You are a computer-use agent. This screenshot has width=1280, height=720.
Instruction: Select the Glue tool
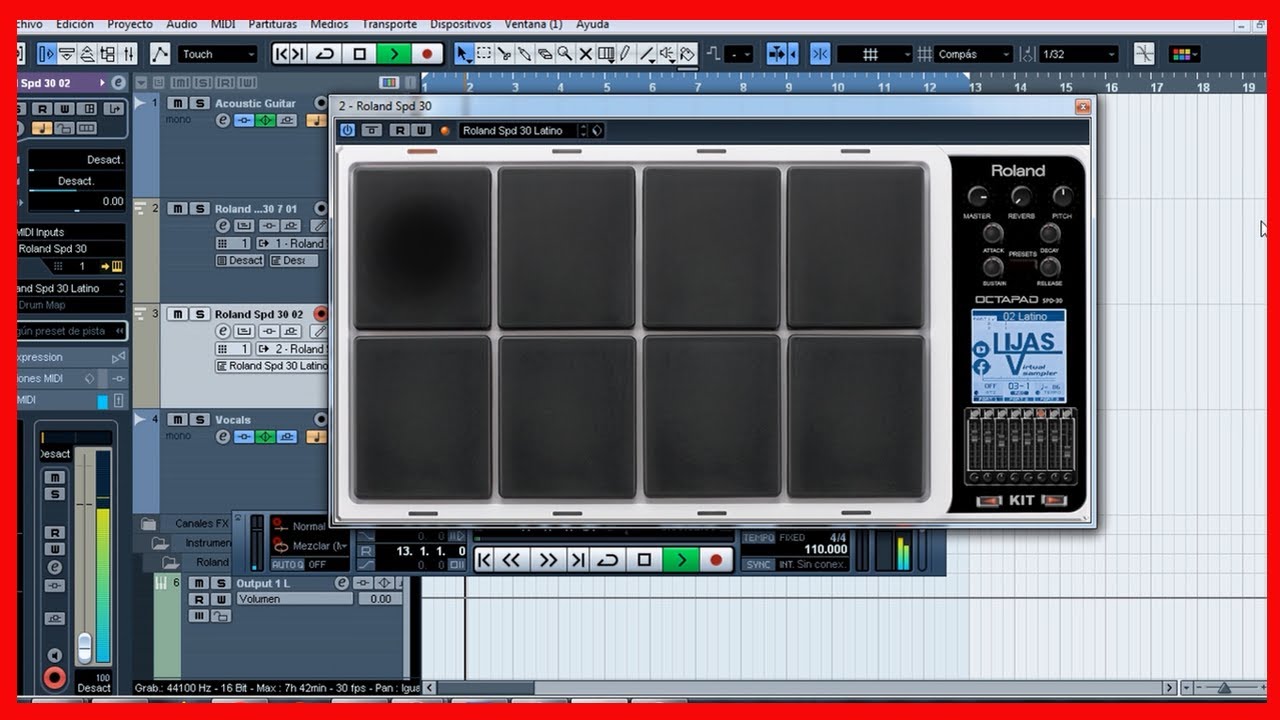(x=524, y=54)
